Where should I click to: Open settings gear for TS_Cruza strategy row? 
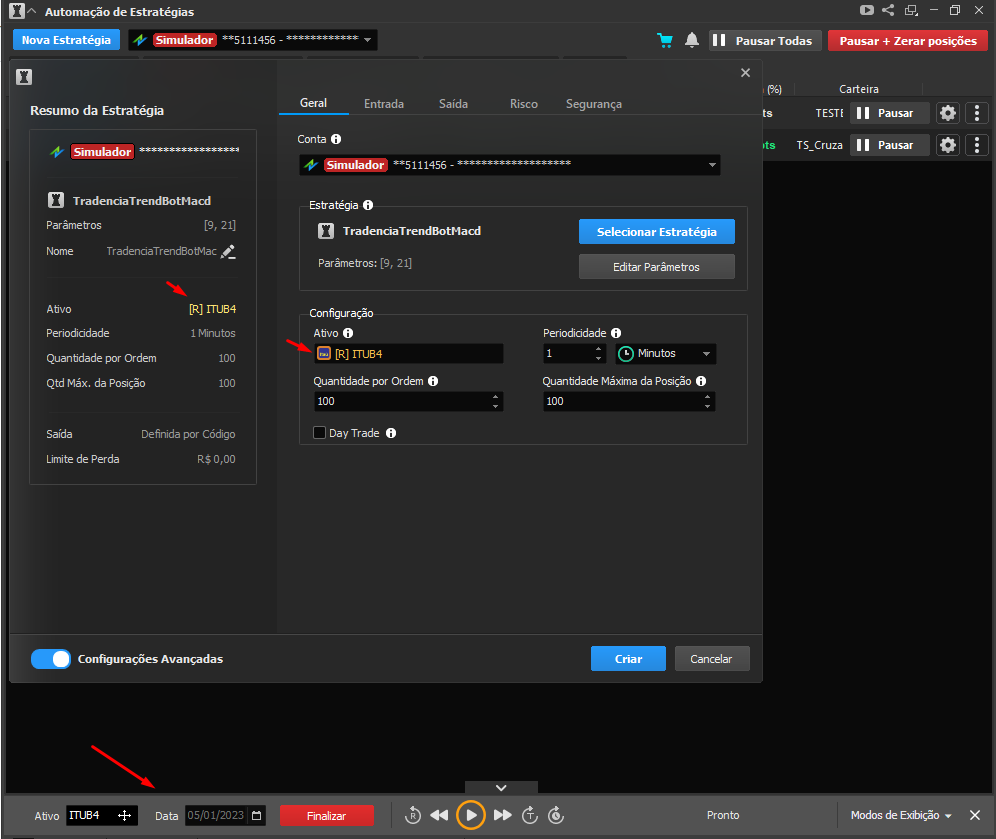948,145
